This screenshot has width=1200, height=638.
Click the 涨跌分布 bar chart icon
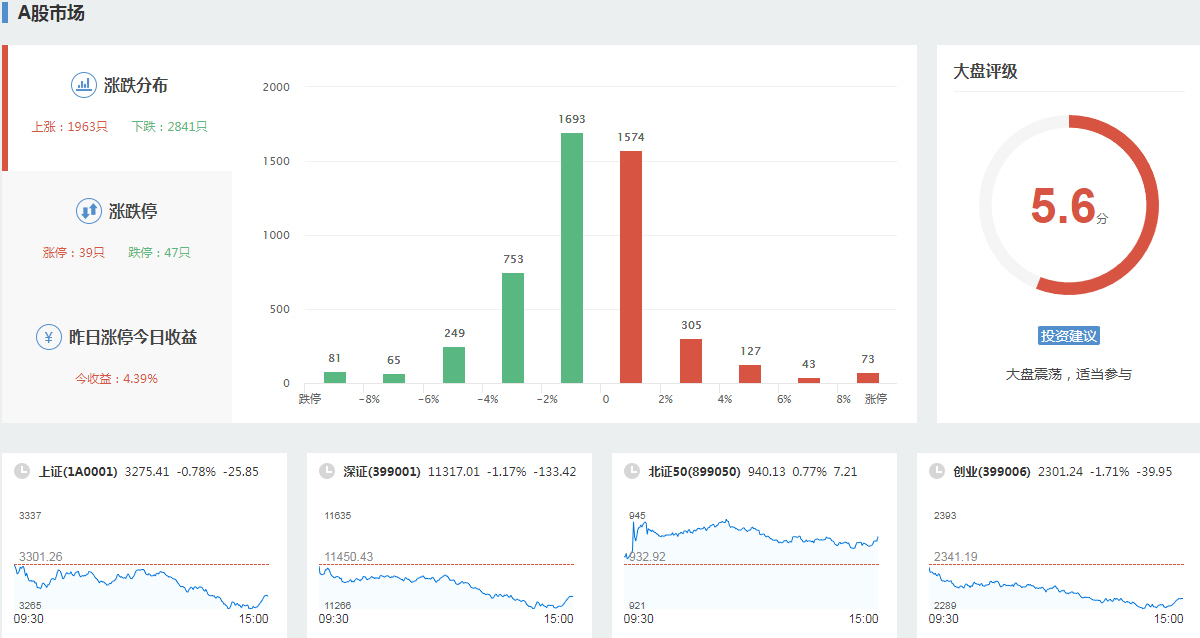tap(83, 85)
